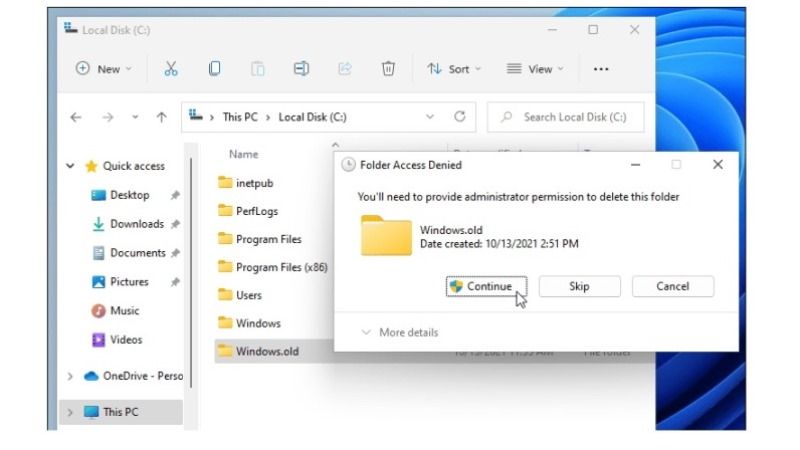
Task: Click the Windows.old folder icon in dialog
Action: 386,235
